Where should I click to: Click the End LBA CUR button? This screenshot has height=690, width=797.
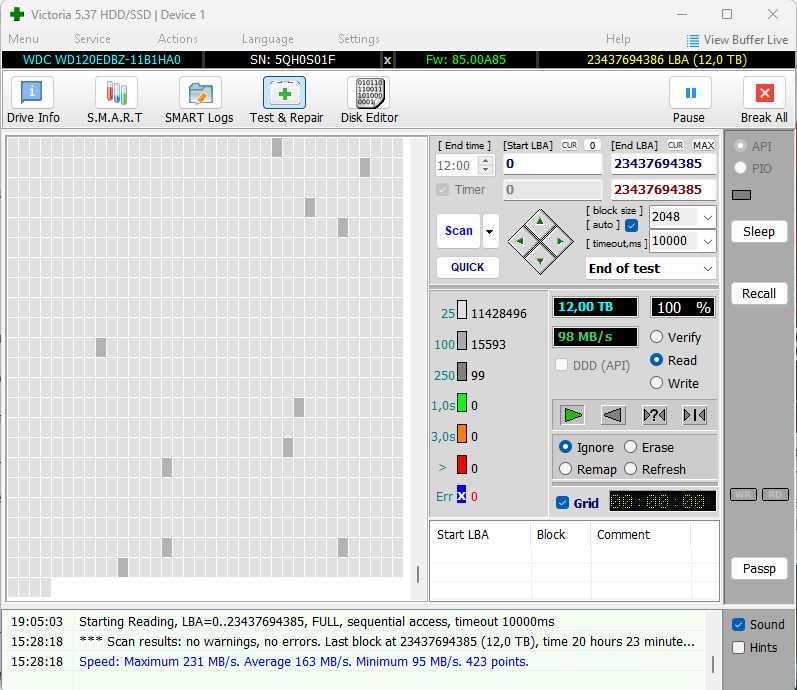[676, 145]
